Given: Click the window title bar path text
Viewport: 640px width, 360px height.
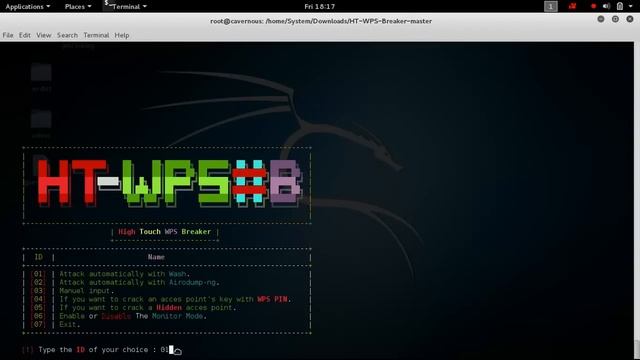Looking at the screenshot, I should point(321,21).
